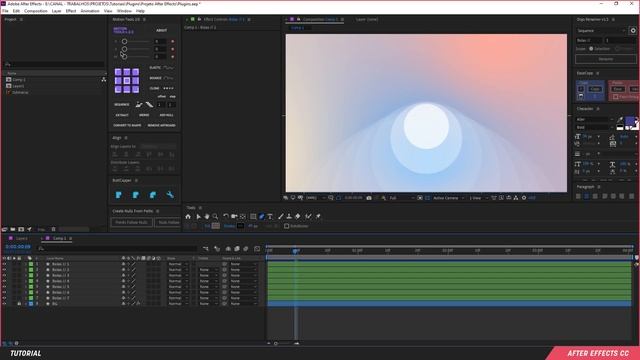Image resolution: width=640 pixels, height=360 pixels.
Task: Click the second blue ButtCapper icon
Action: (136, 195)
